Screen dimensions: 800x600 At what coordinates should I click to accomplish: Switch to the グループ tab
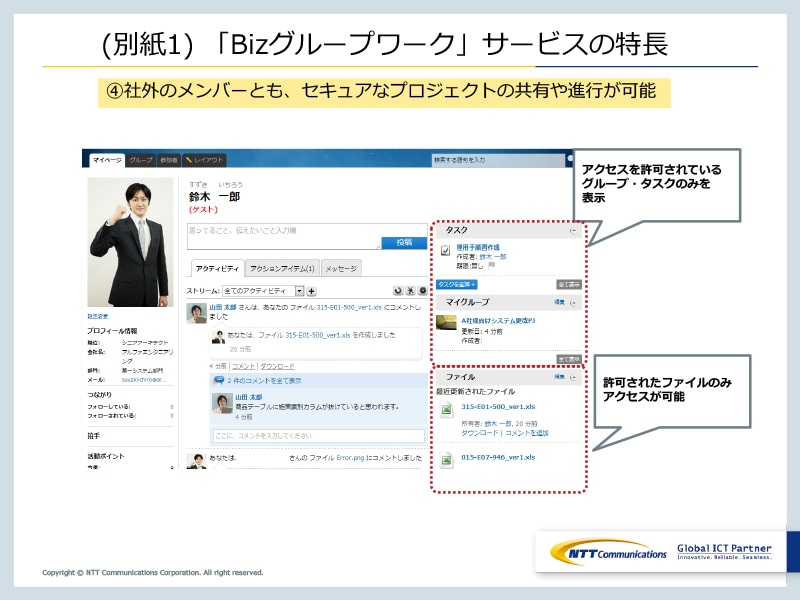(x=140, y=160)
